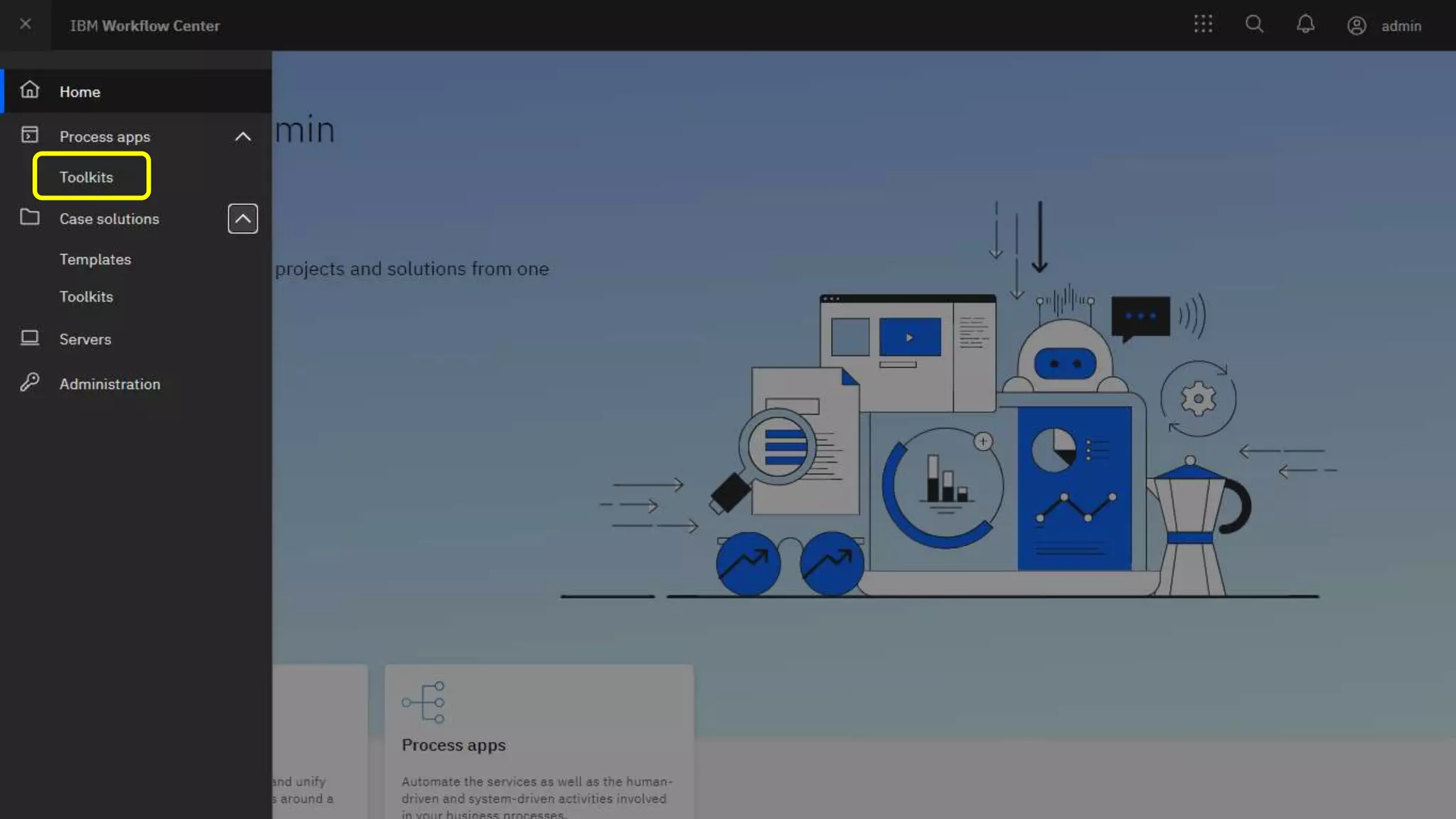Open the notifications bell

point(1305,24)
